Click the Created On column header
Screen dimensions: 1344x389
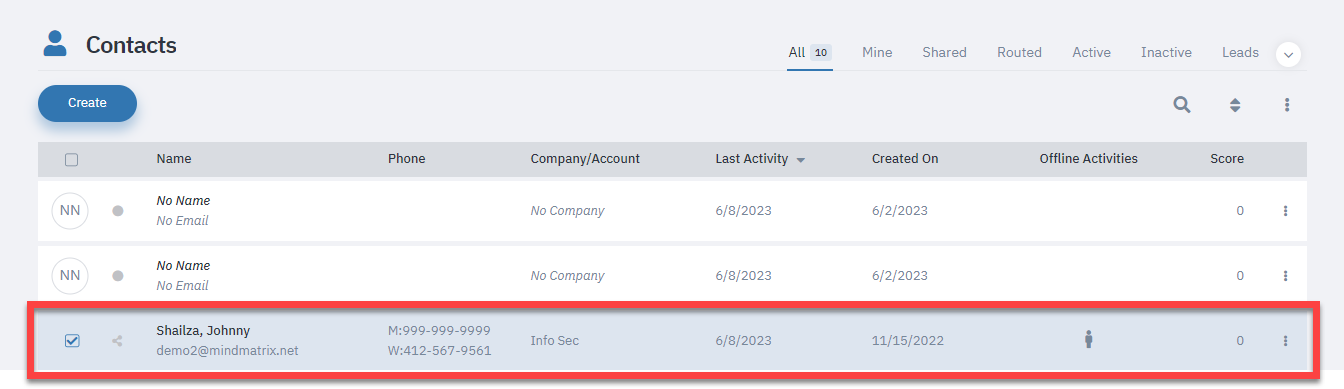pos(905,159)
